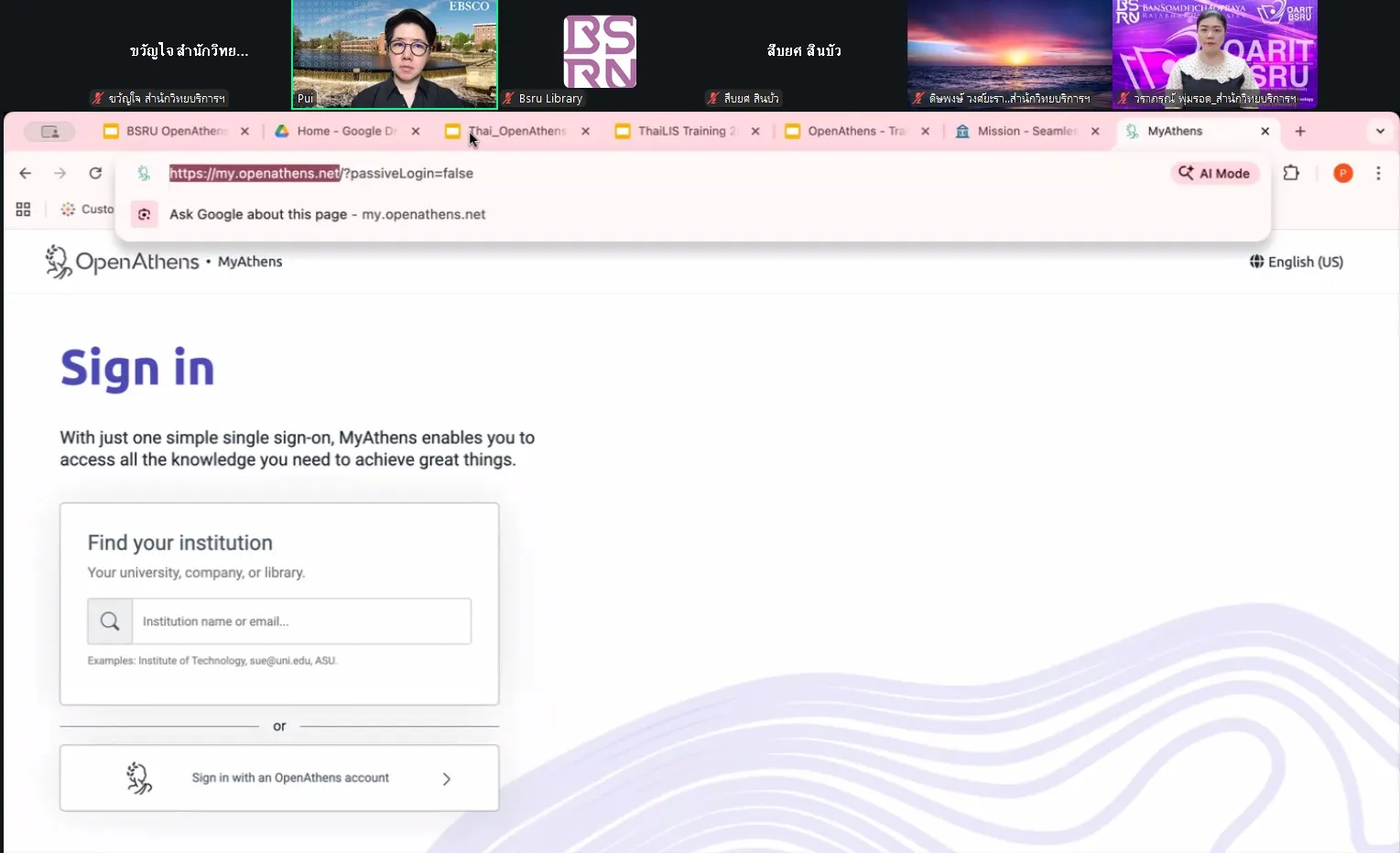Click the tab search button at tab strip start
Viewport: 1400px width, 853px height.
50,132
